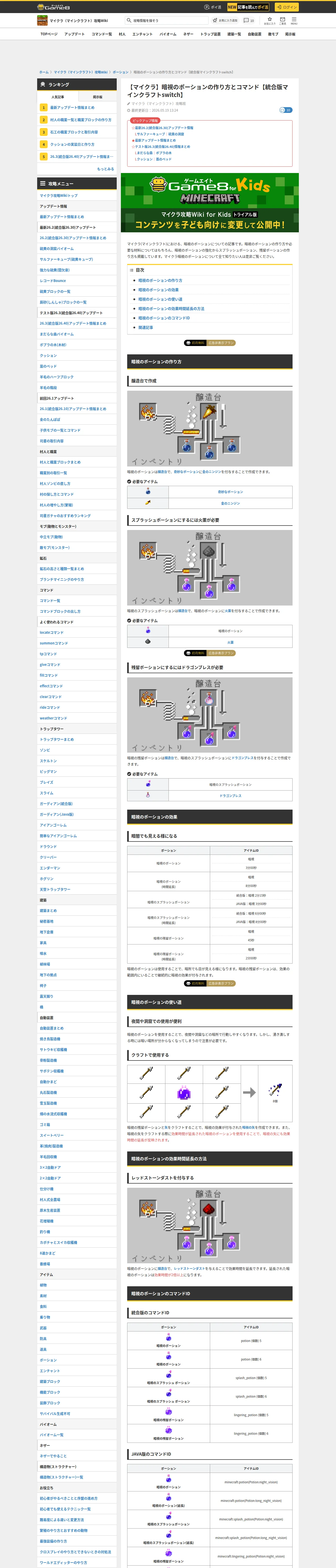
Task: Open effectコマンド in sidebar
Action: pos(51,686)
